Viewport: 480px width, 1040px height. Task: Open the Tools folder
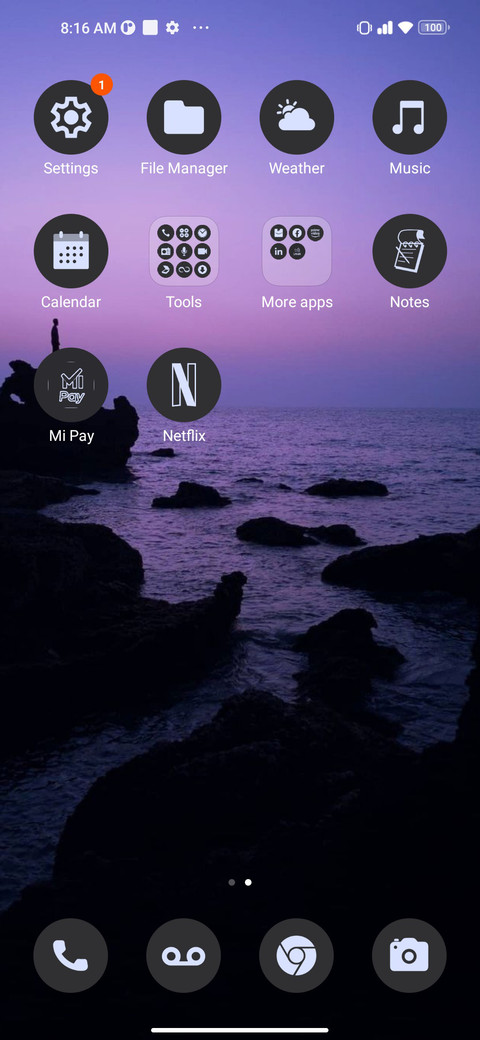coord(184,251)
